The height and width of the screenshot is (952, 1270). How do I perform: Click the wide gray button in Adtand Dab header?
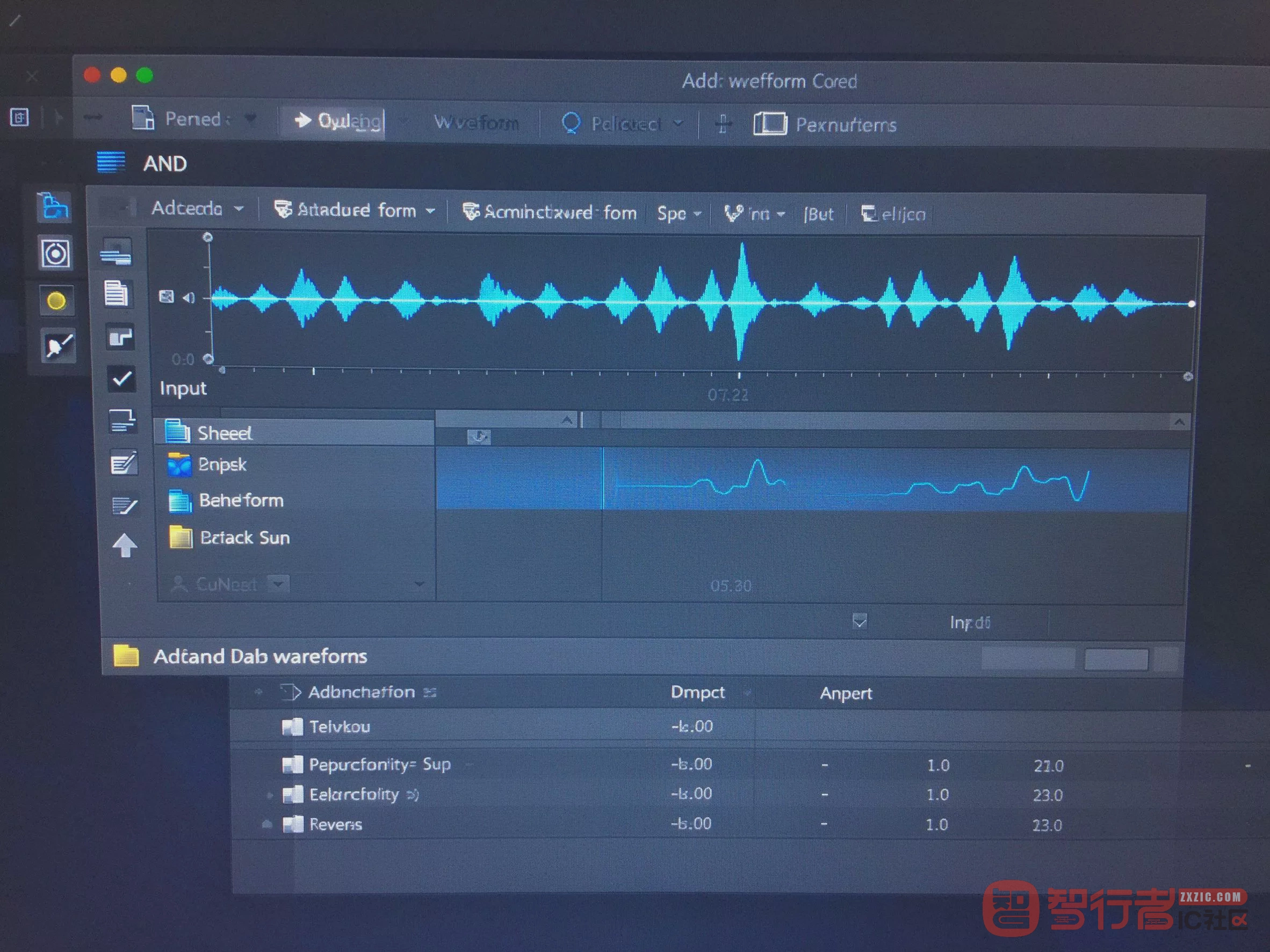tap(1028, 658)
